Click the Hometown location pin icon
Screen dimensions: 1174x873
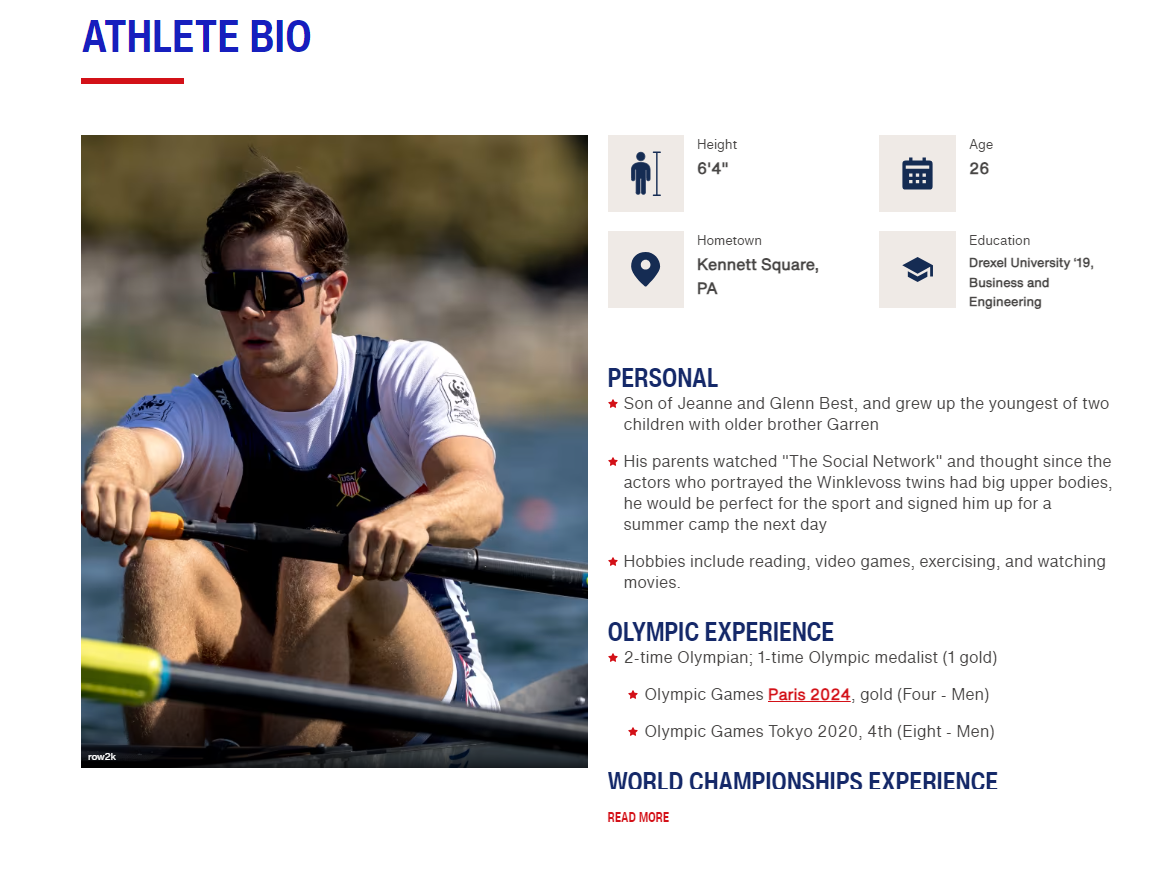(645, 269)
